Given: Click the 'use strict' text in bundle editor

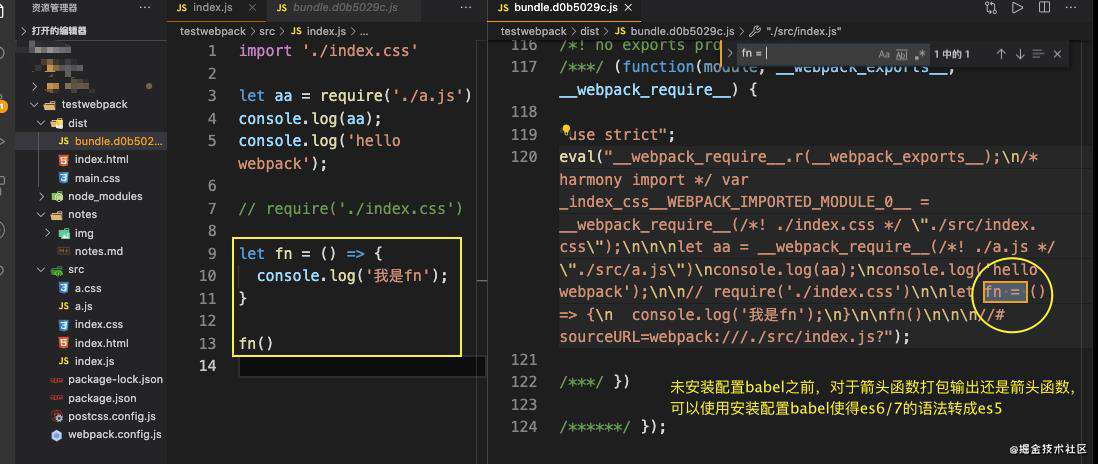Looking at the screenshot, I should click(616, 134).
